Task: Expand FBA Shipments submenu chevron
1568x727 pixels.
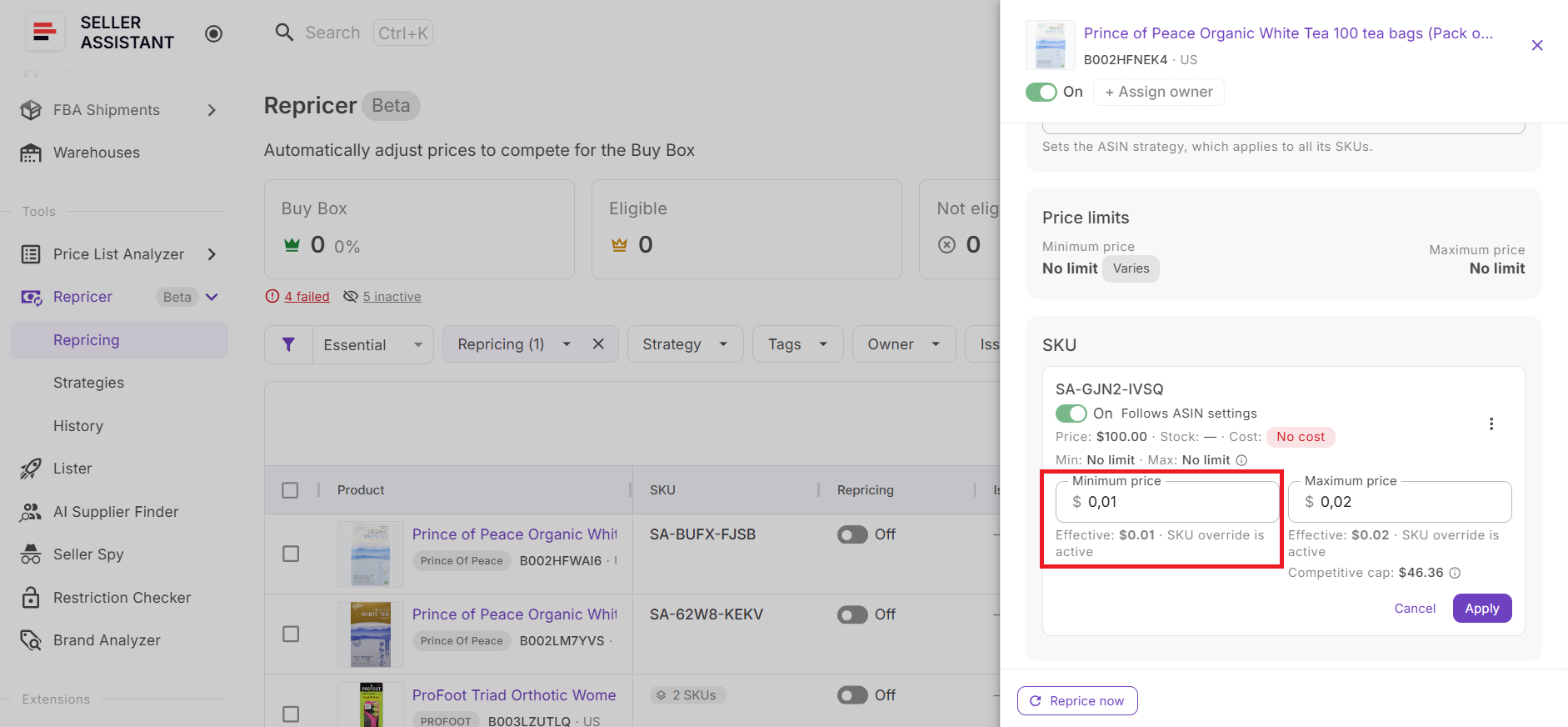Action: point(212,110)
